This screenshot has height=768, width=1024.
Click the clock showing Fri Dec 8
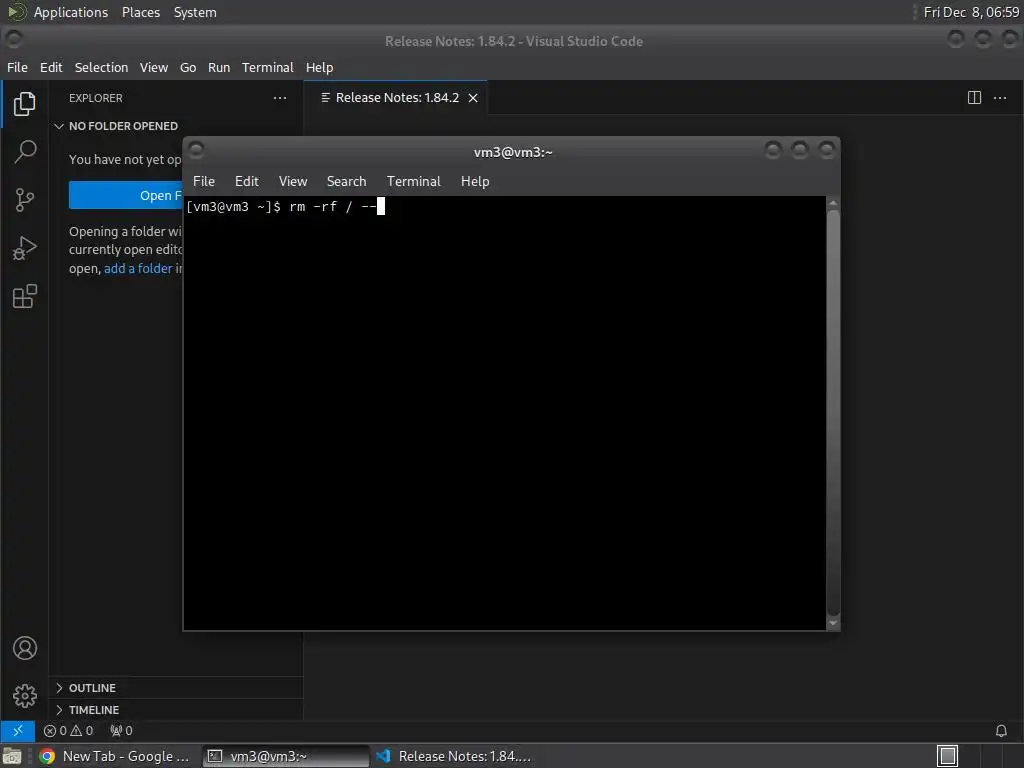click(x=971, y=12)
